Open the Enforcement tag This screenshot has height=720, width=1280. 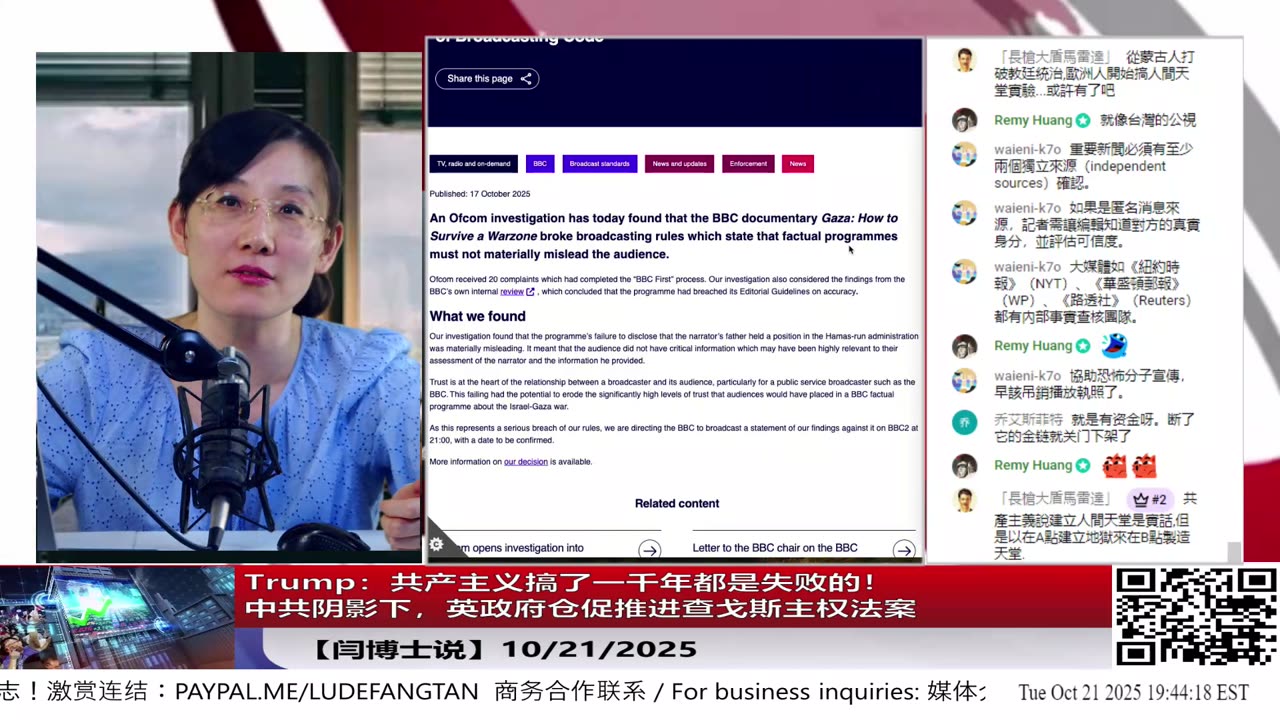point(748,163)
